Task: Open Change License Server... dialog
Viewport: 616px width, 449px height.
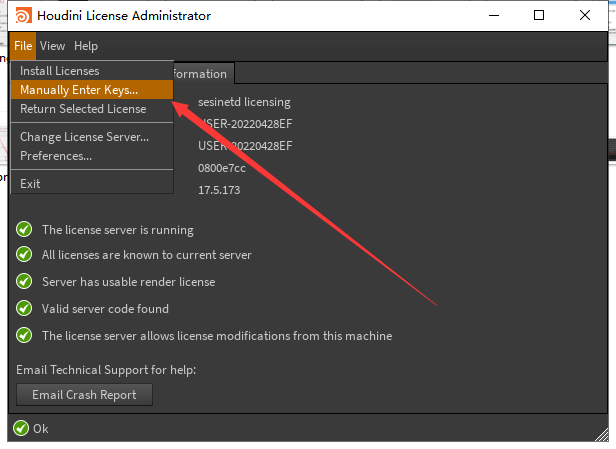Action: tap(92, 137)
